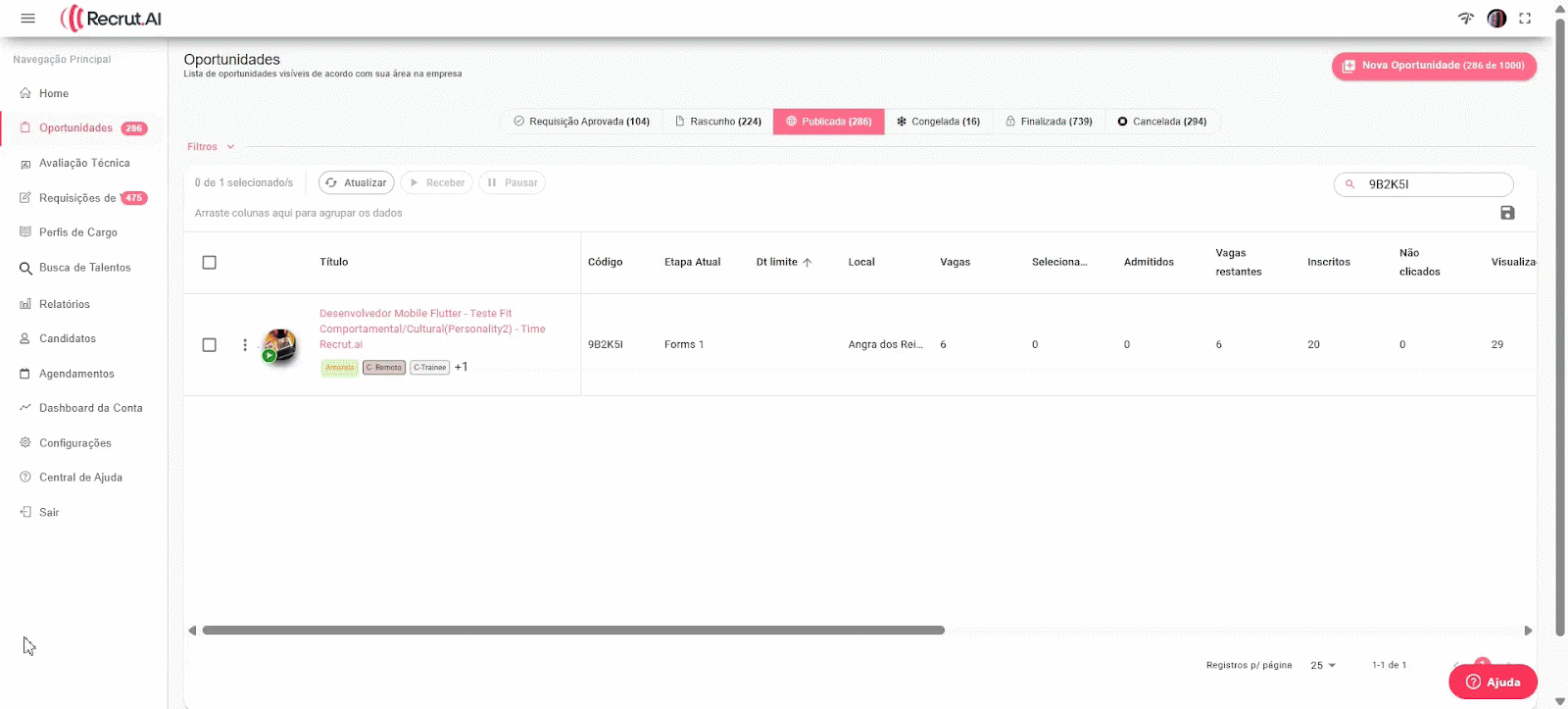Toggle the select-all header checkbox
The width and height of the screenshot is (1568, 709).
209,263
